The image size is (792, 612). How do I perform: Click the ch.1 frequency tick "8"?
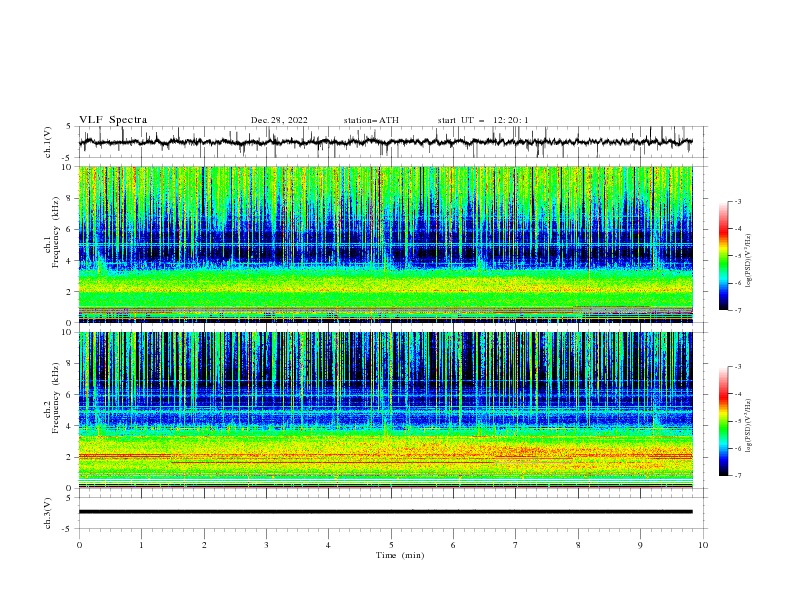[71, 198]
